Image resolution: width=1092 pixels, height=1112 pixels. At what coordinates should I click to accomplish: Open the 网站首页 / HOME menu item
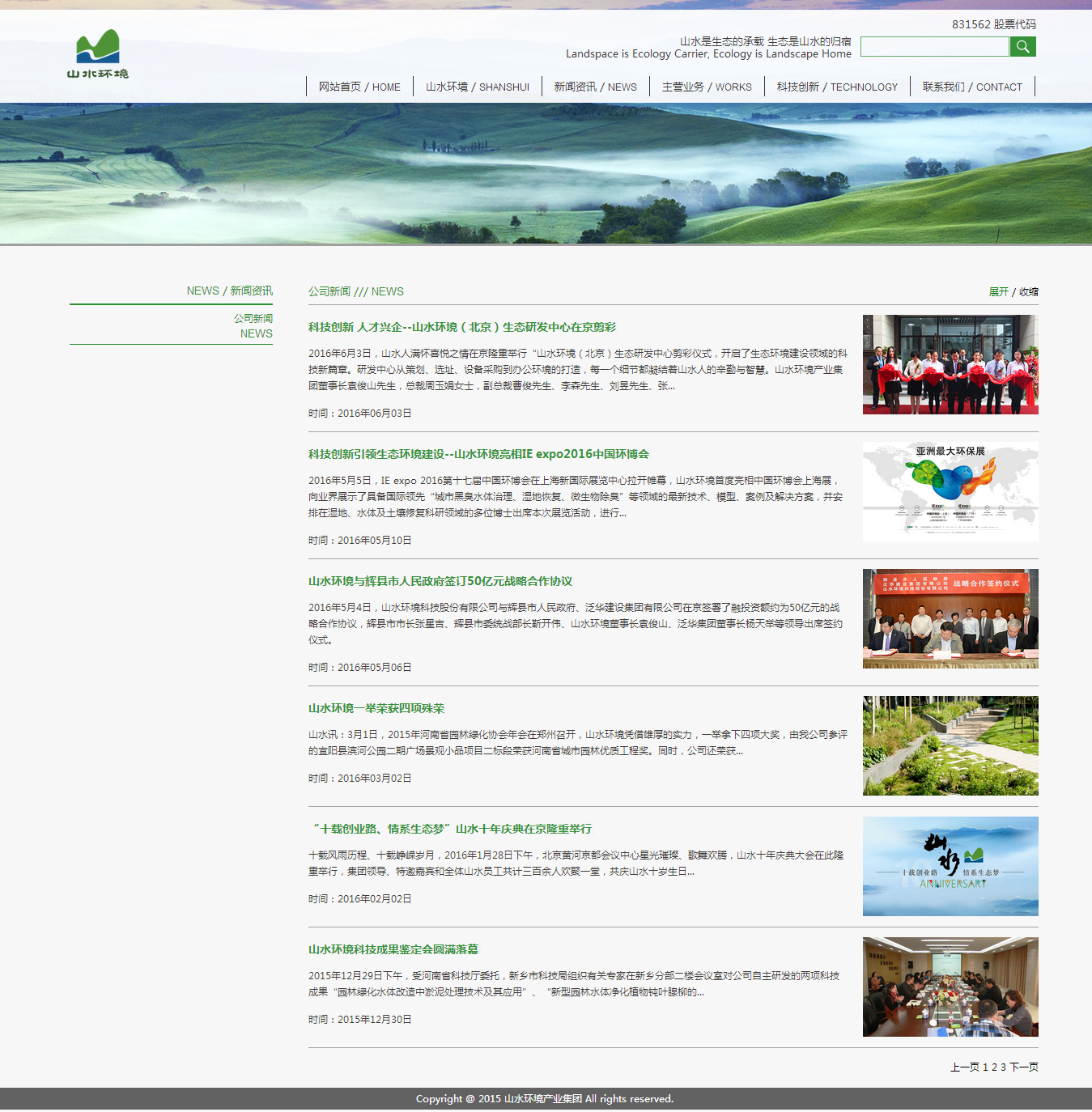pyautogui.click(x=359, y=87)
